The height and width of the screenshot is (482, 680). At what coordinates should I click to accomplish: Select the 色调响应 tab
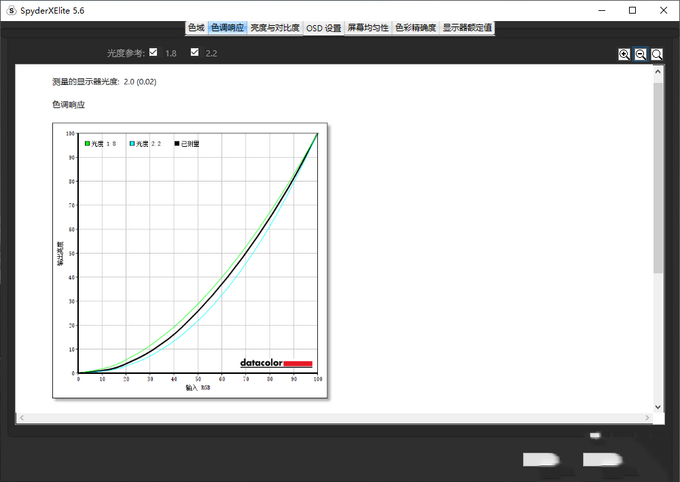227,28
